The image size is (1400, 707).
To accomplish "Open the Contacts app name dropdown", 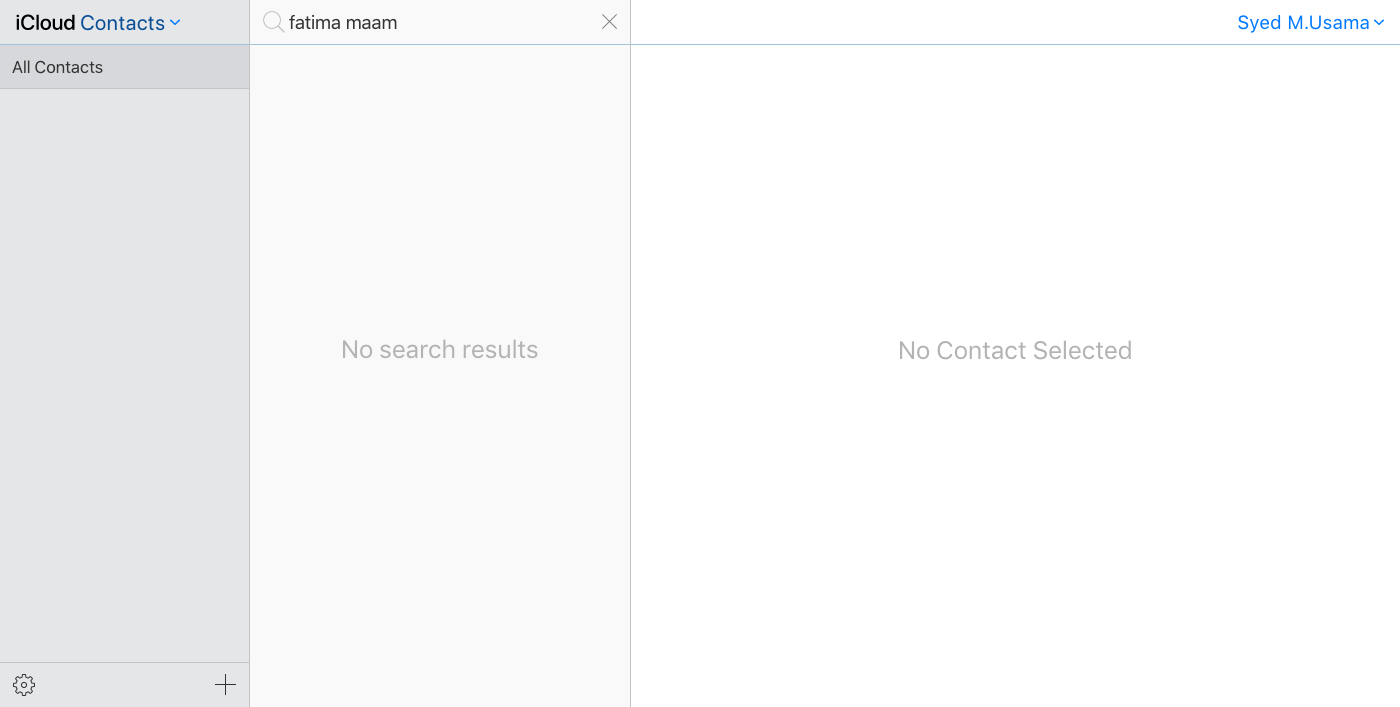I will click(x=122, y=22).
